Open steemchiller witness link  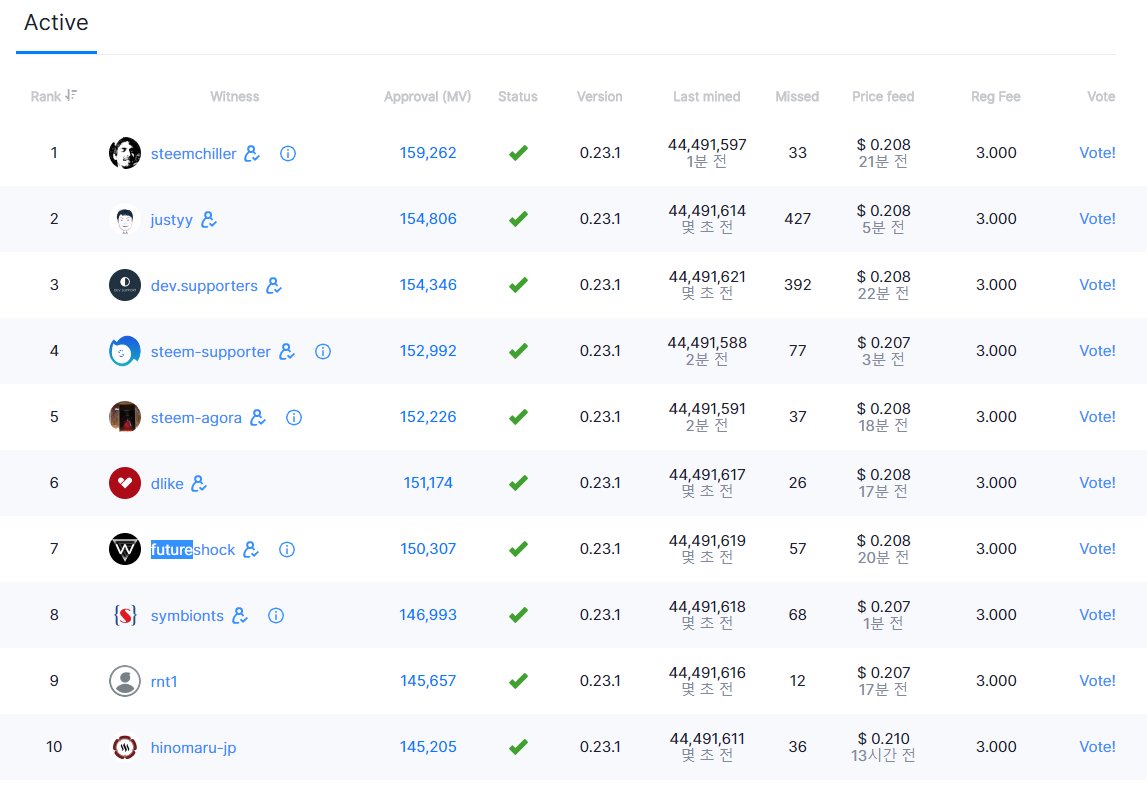[x=193, y=154]
